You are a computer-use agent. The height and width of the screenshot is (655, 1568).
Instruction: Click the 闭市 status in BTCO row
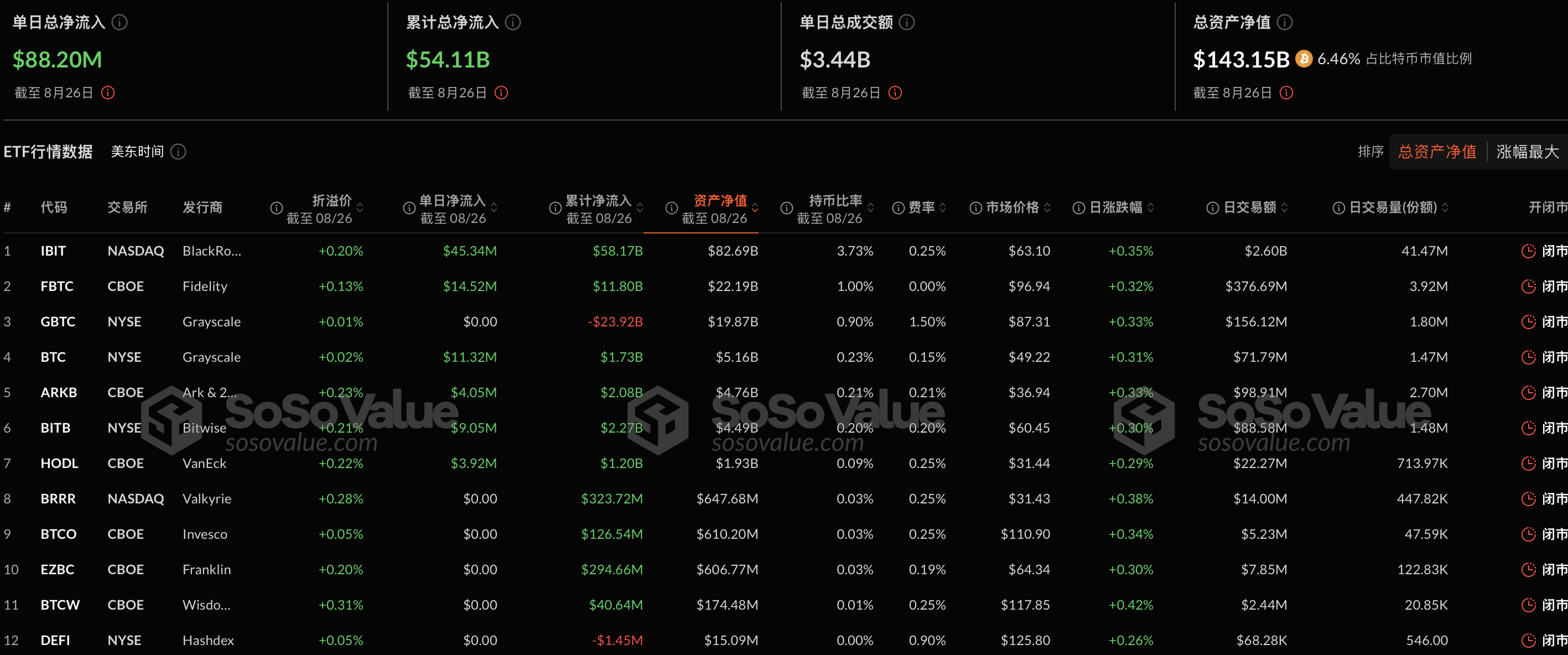pyautogui.click(x=1555, y=534)
